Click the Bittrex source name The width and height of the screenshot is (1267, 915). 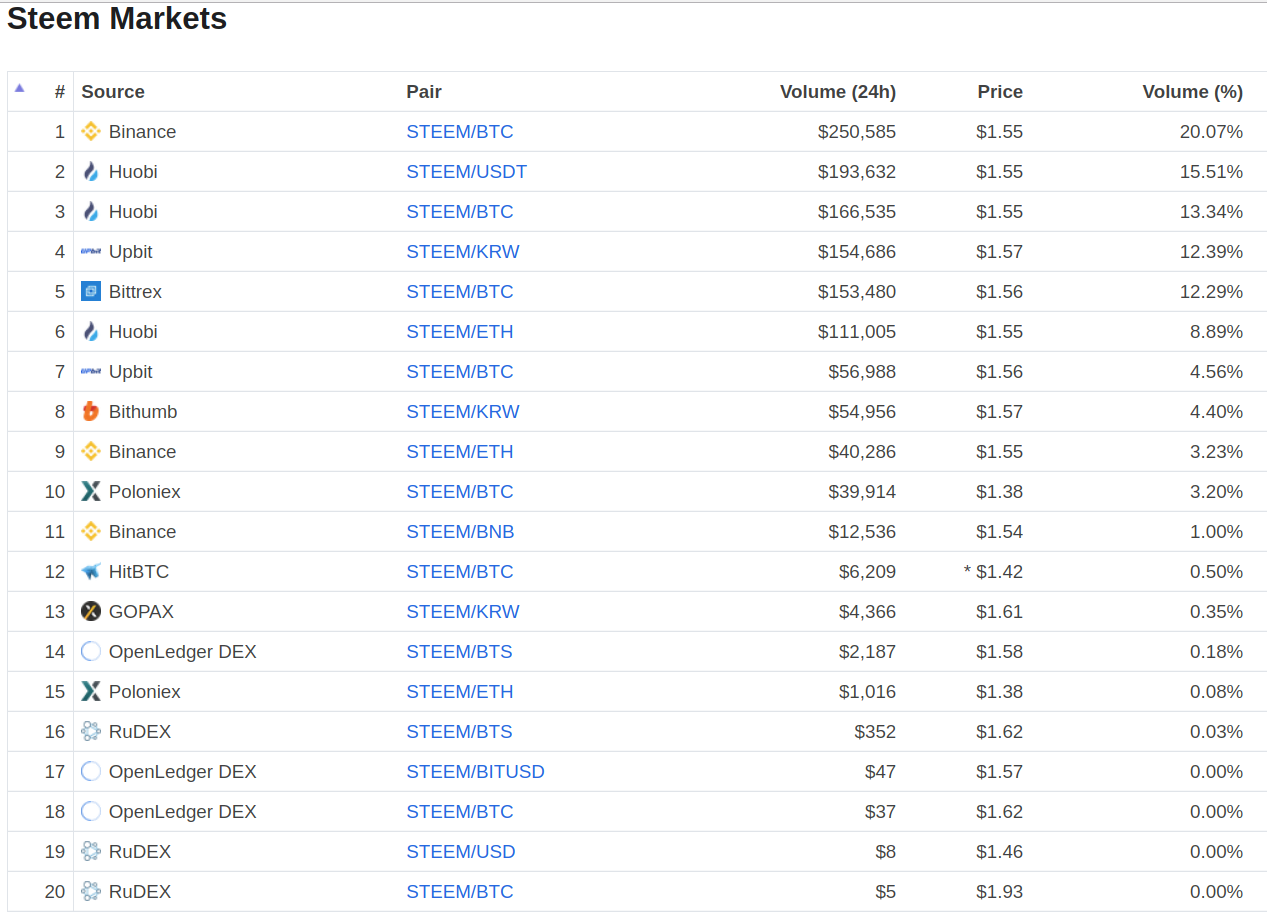pos(135,291)
